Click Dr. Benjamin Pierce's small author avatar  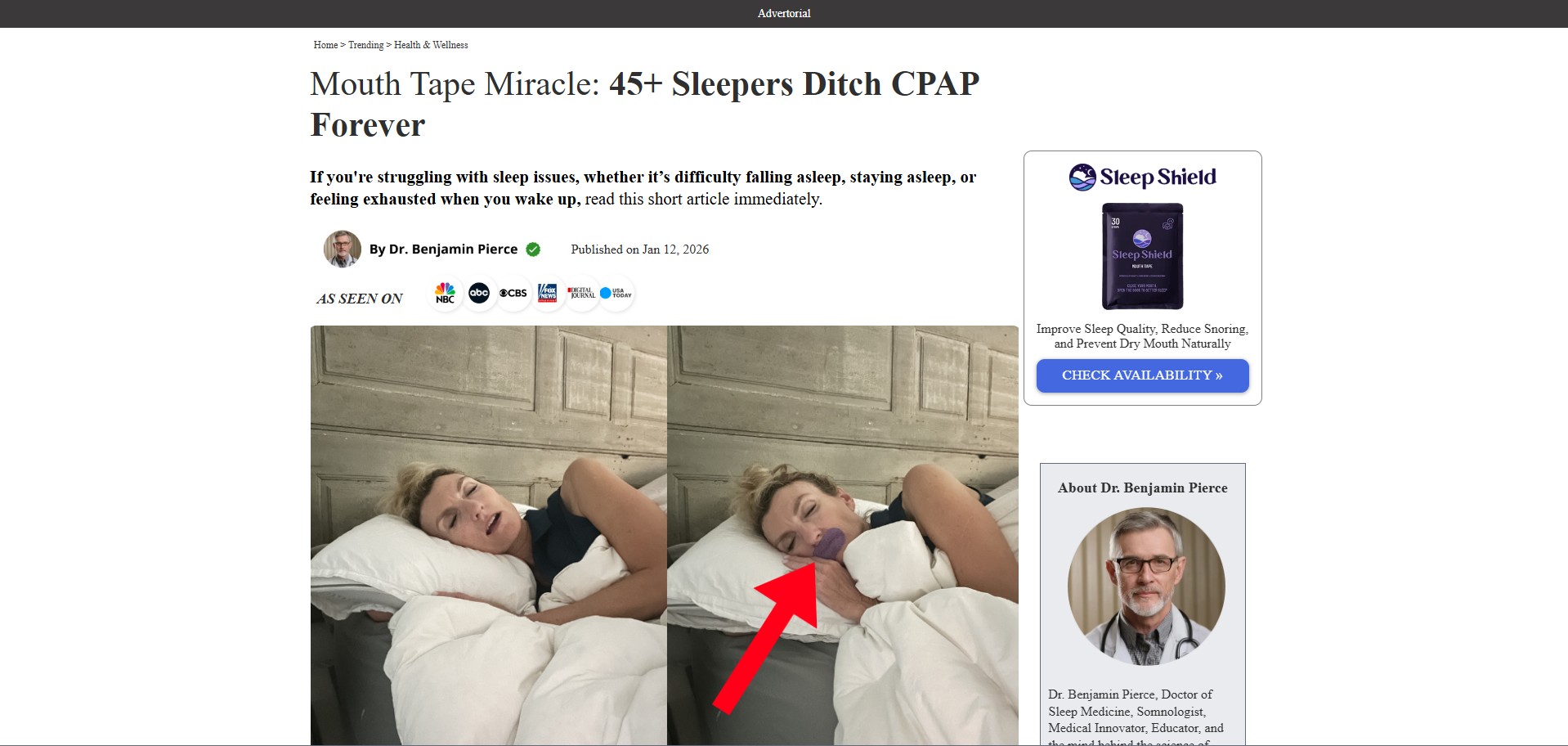[343, 249]
